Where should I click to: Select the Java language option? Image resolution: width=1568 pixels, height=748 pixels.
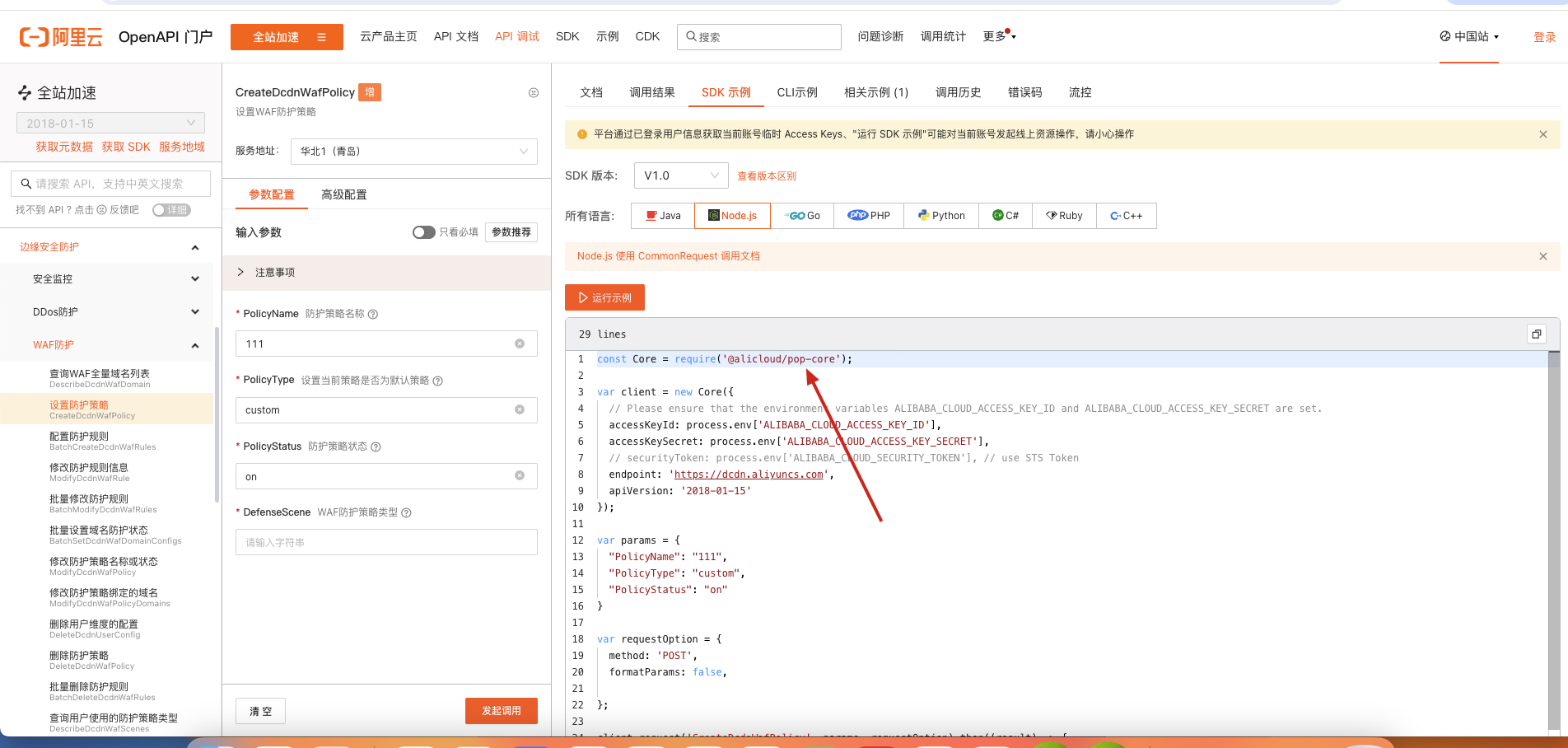pyautogui.click(x=663, y=216)
